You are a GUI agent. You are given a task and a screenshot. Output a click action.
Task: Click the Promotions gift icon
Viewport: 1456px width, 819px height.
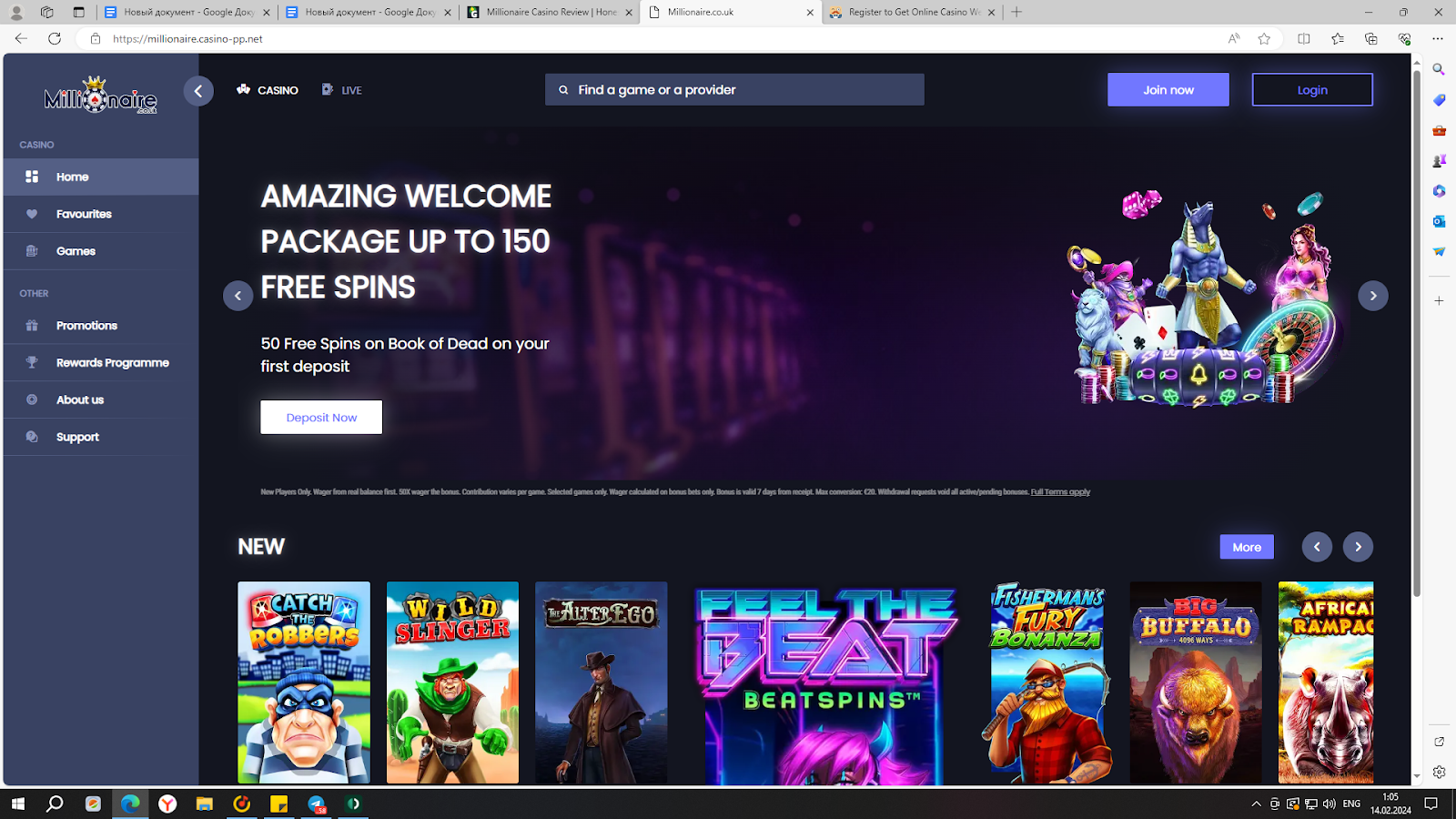[x=32, y=326]
